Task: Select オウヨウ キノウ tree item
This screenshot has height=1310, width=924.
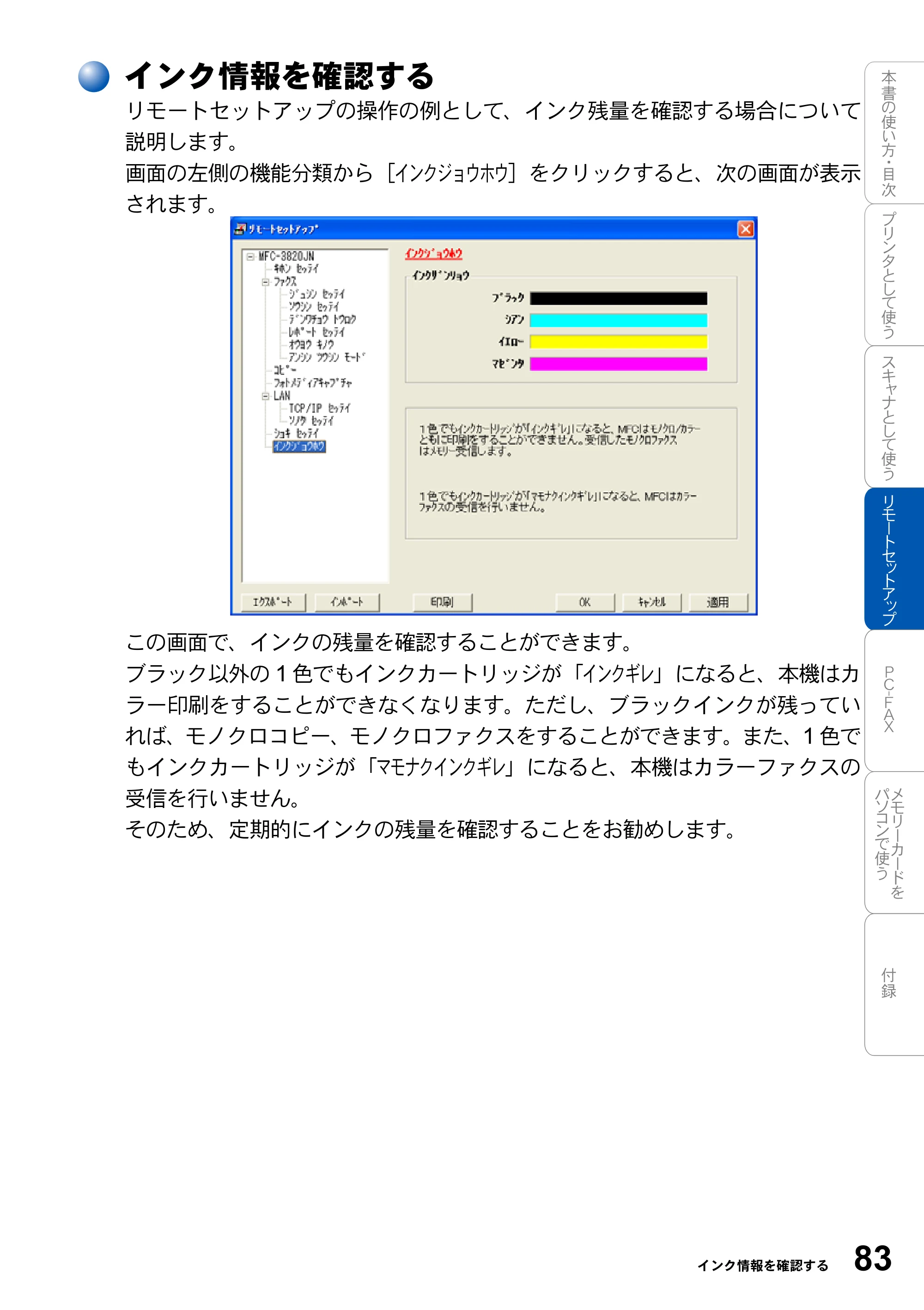Action: point(311,345)
